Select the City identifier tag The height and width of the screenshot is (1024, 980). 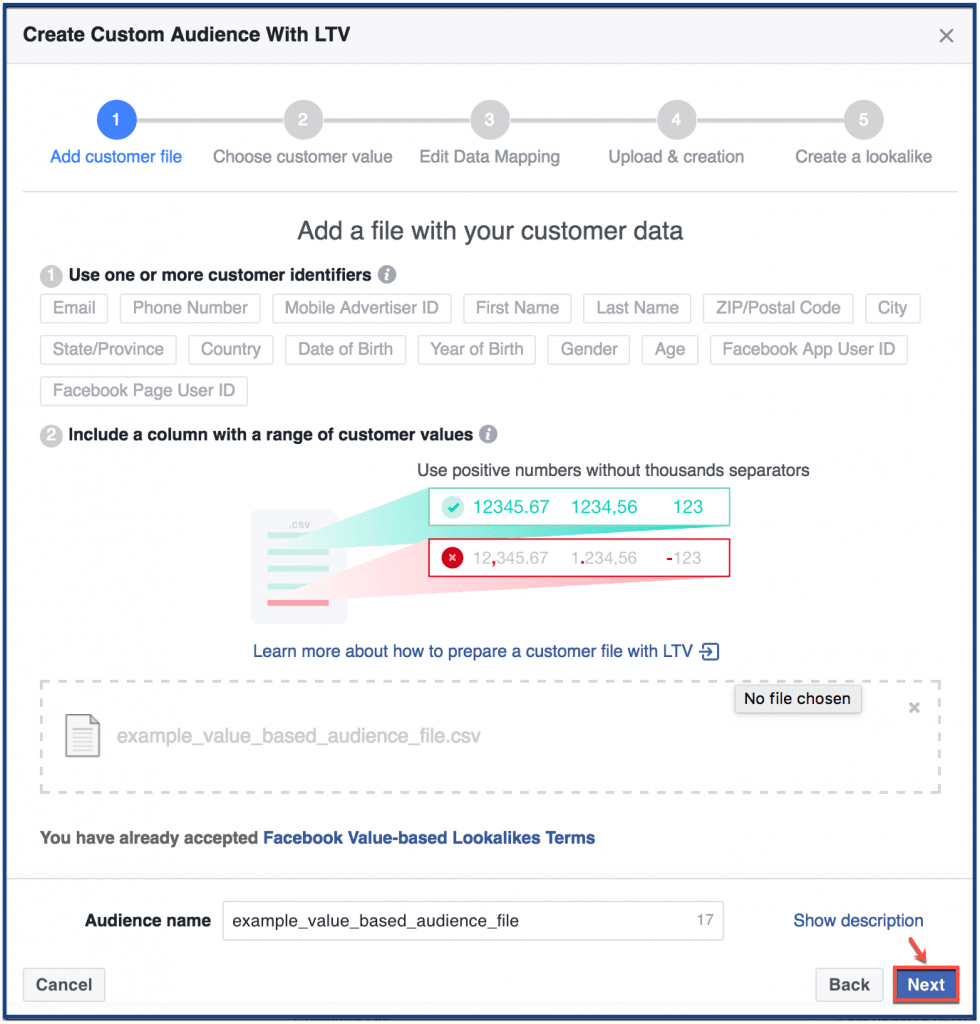click(x=893, y=308)
